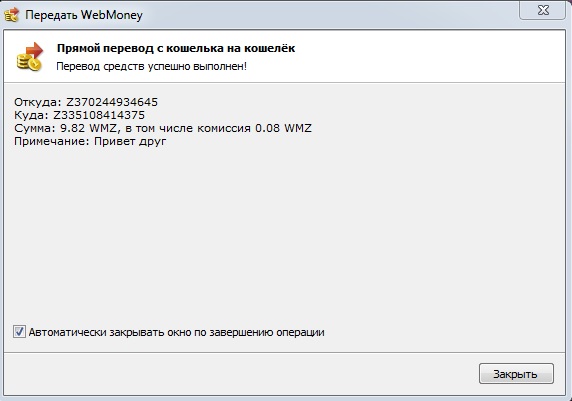
Task: Click the 'Куда:' label
Action: click(31, 115)
